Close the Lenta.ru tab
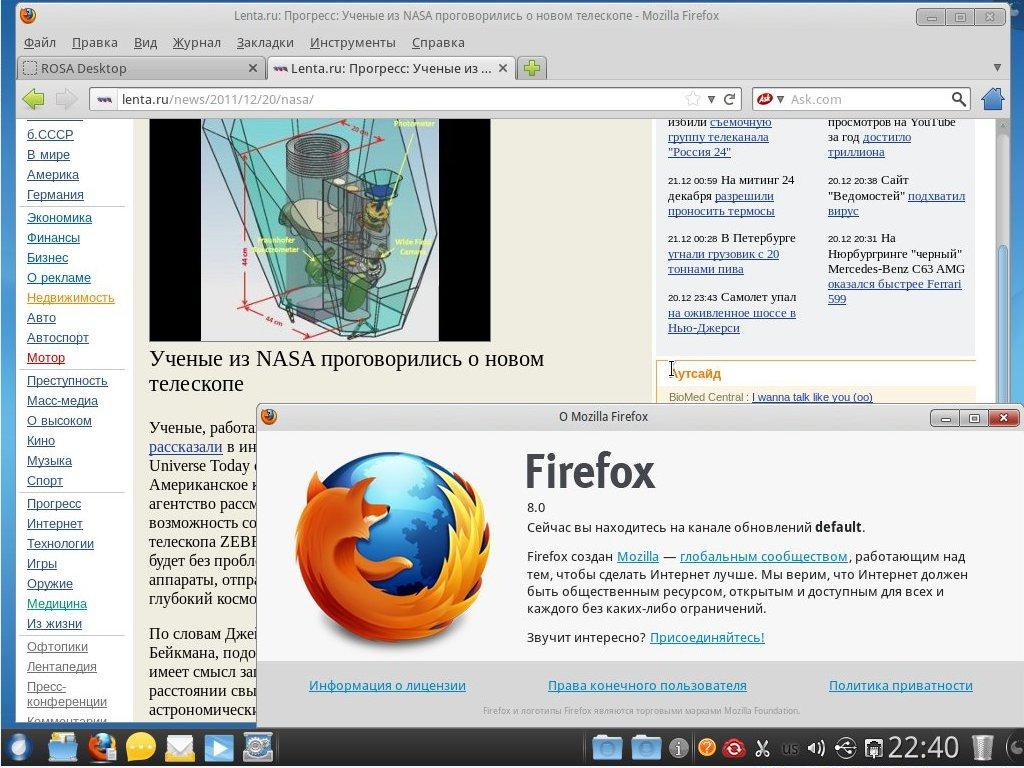Image resolution: width=1024 pixels, height=768 pixels. [503, 68]
